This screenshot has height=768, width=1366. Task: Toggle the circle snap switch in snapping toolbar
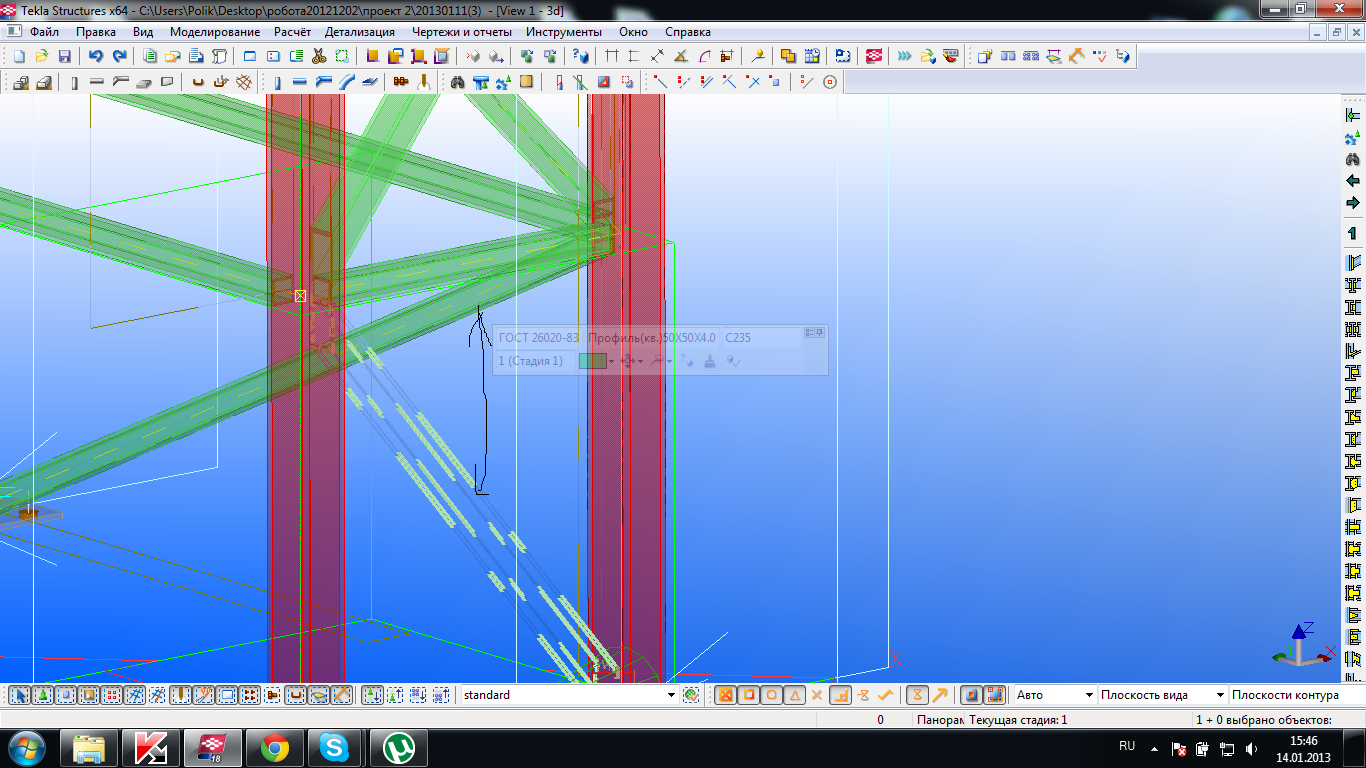coord(772,695)
